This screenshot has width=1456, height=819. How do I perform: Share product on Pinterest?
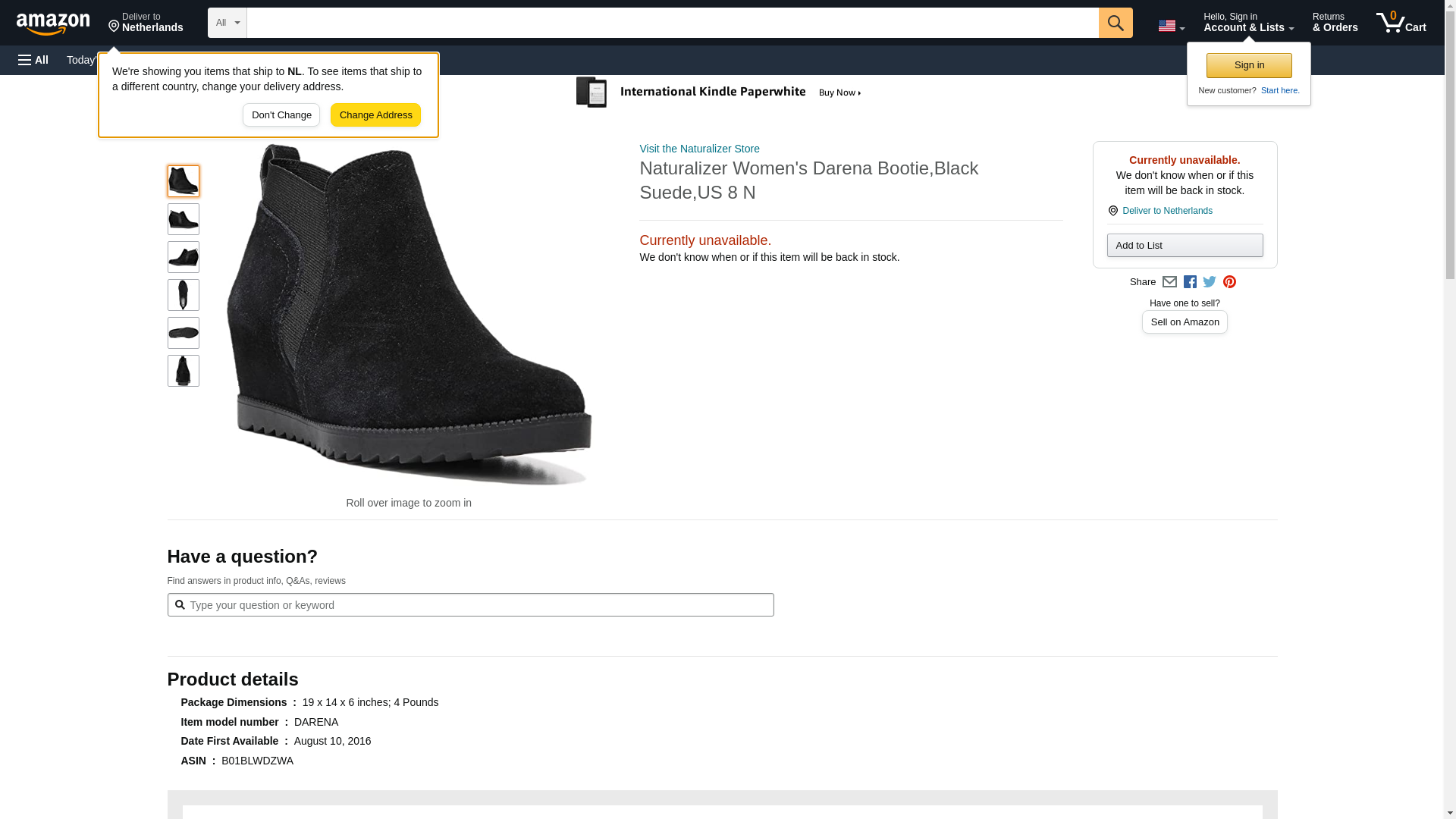tap(1229, 282)
